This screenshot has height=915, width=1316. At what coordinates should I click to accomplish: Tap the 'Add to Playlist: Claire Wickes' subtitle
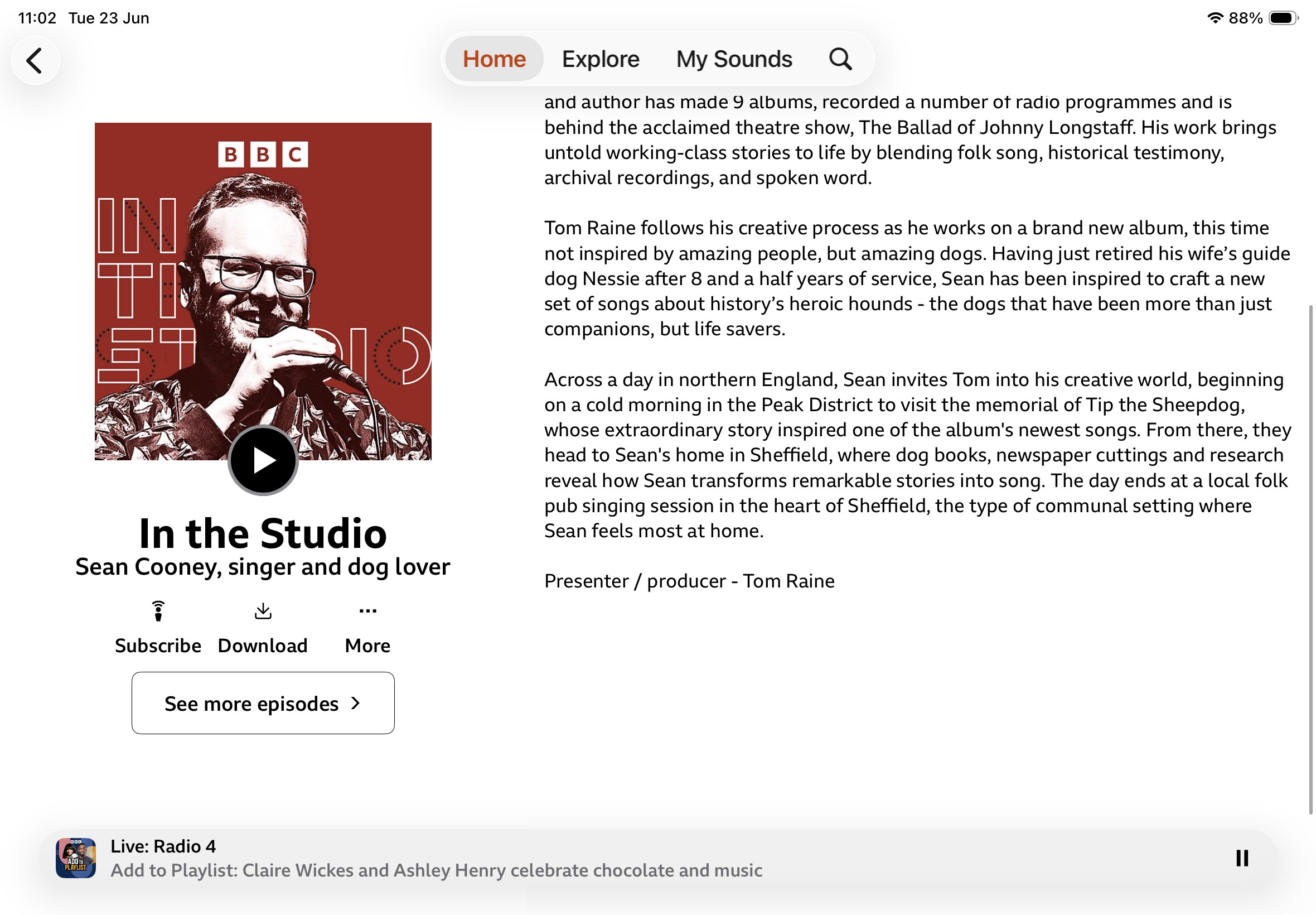[x=437, y=870]
